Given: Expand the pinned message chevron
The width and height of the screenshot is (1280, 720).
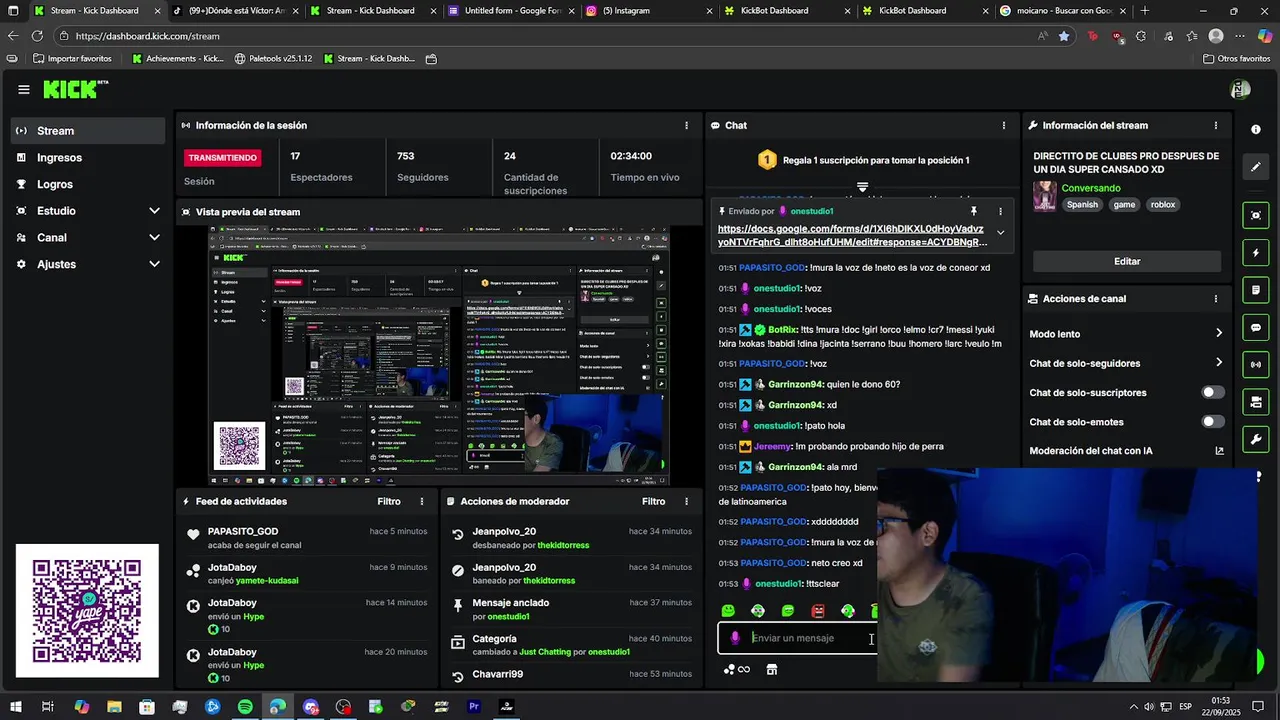Looking at the screenshot, I should point(1000,233).
